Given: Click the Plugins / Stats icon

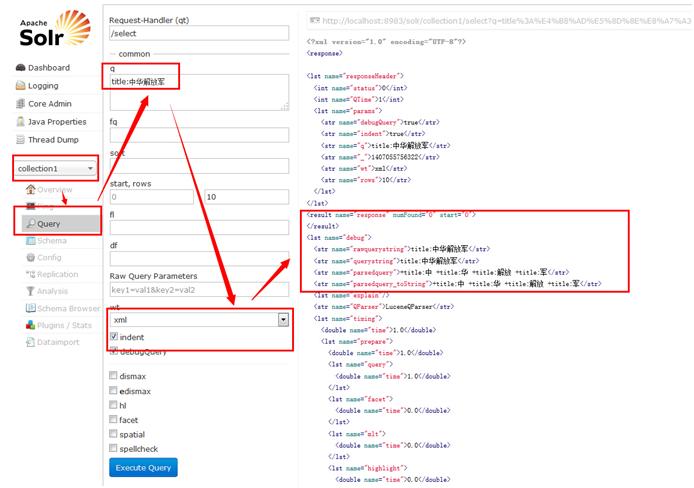Looking at the screenshot, I should [x=31, y=325].
